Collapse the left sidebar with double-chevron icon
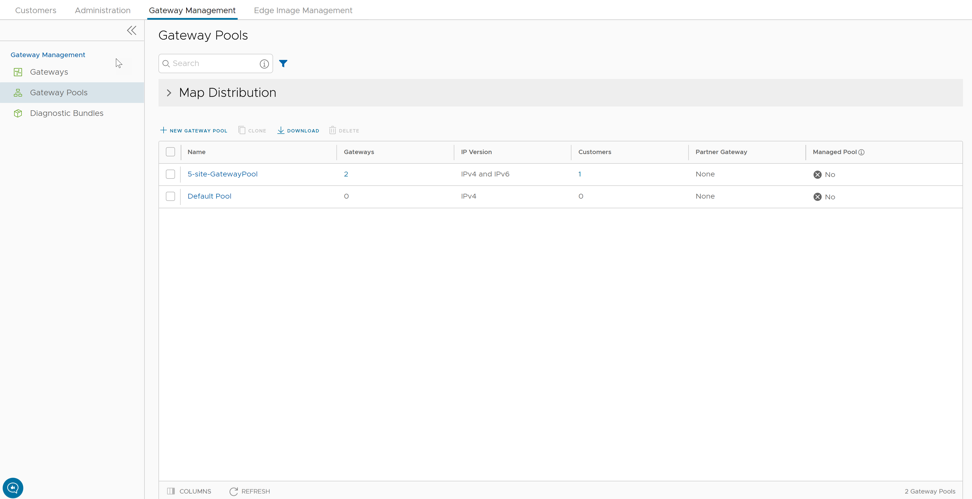This screenshot has width=972, height=499. pyautogui.click(x=131, y=31)
